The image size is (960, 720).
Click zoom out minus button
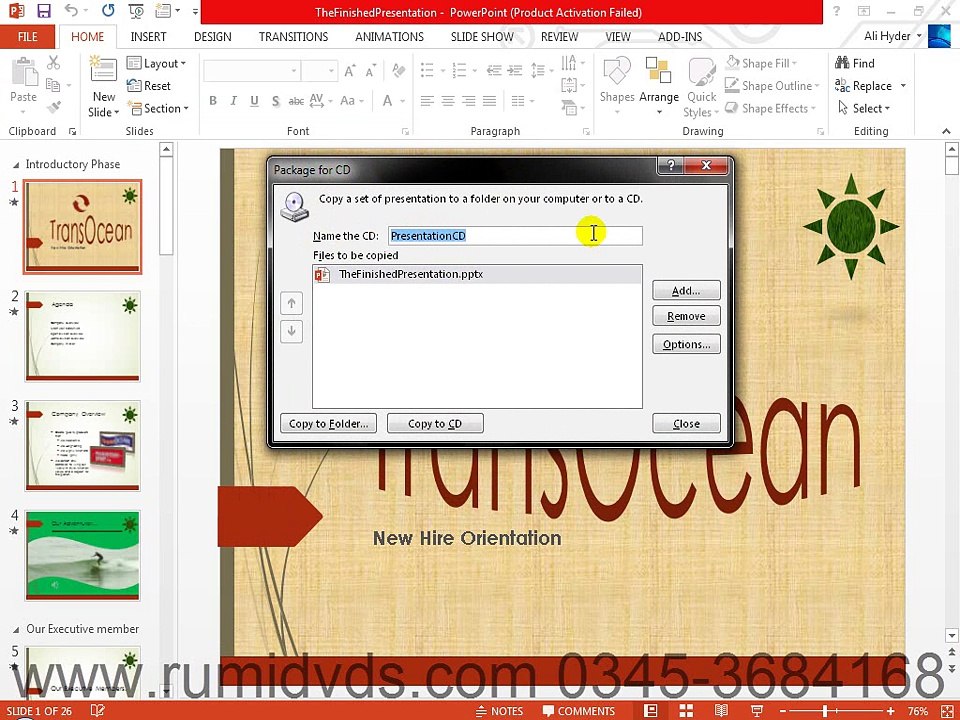[782, 710]
